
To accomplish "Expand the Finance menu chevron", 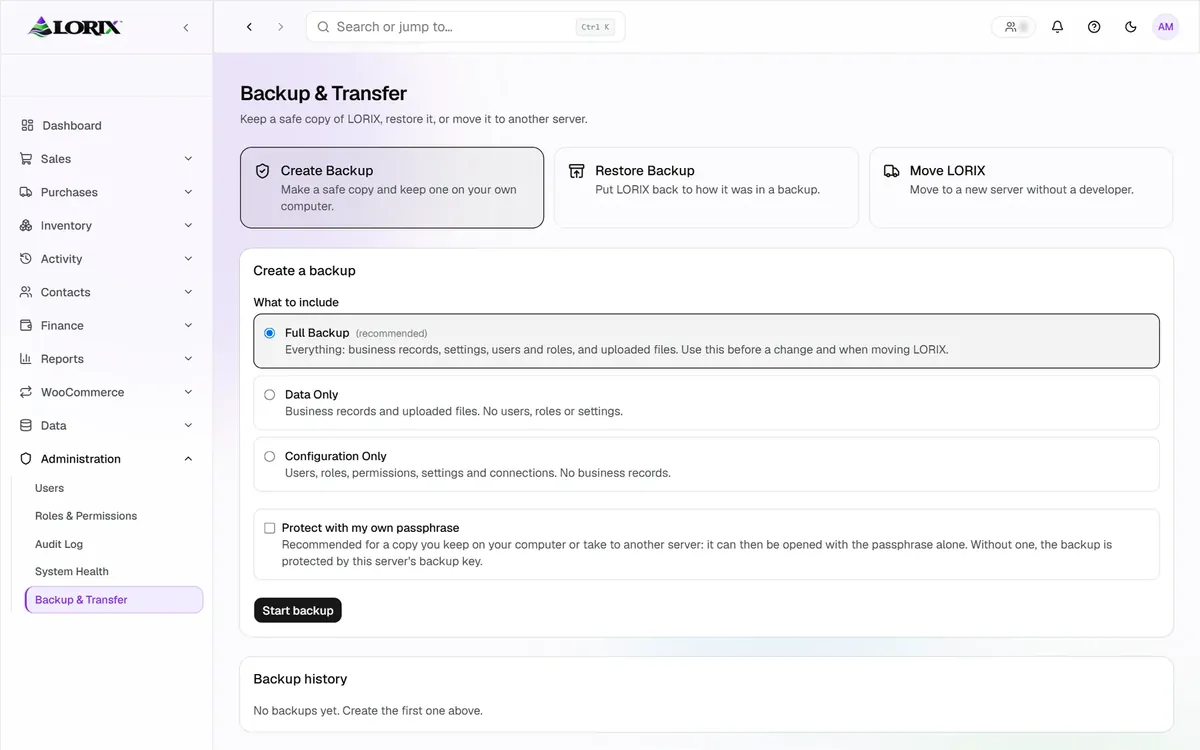I will (x=188, y=325).
